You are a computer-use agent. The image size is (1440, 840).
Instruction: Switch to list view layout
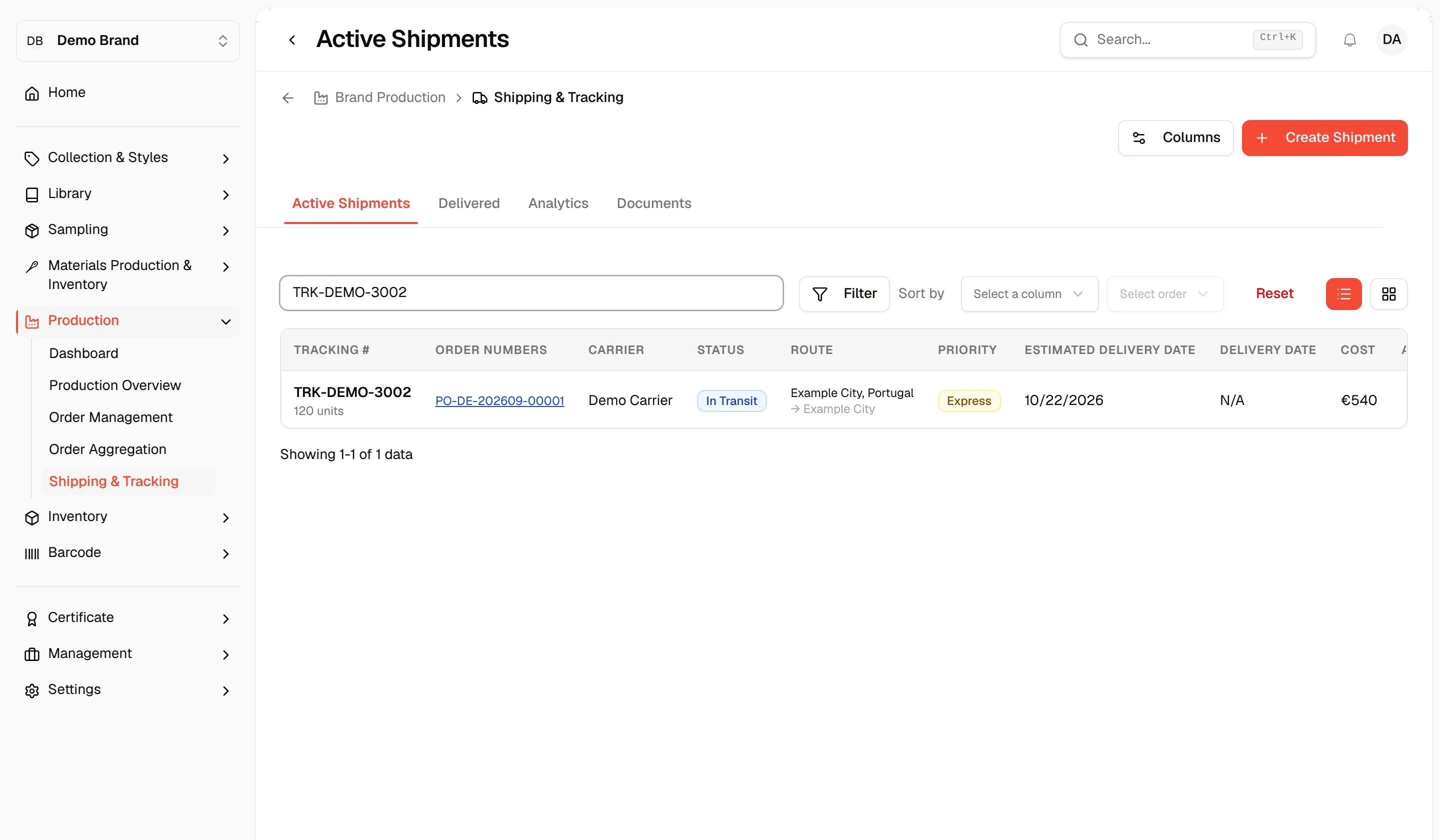point(1343,293)
